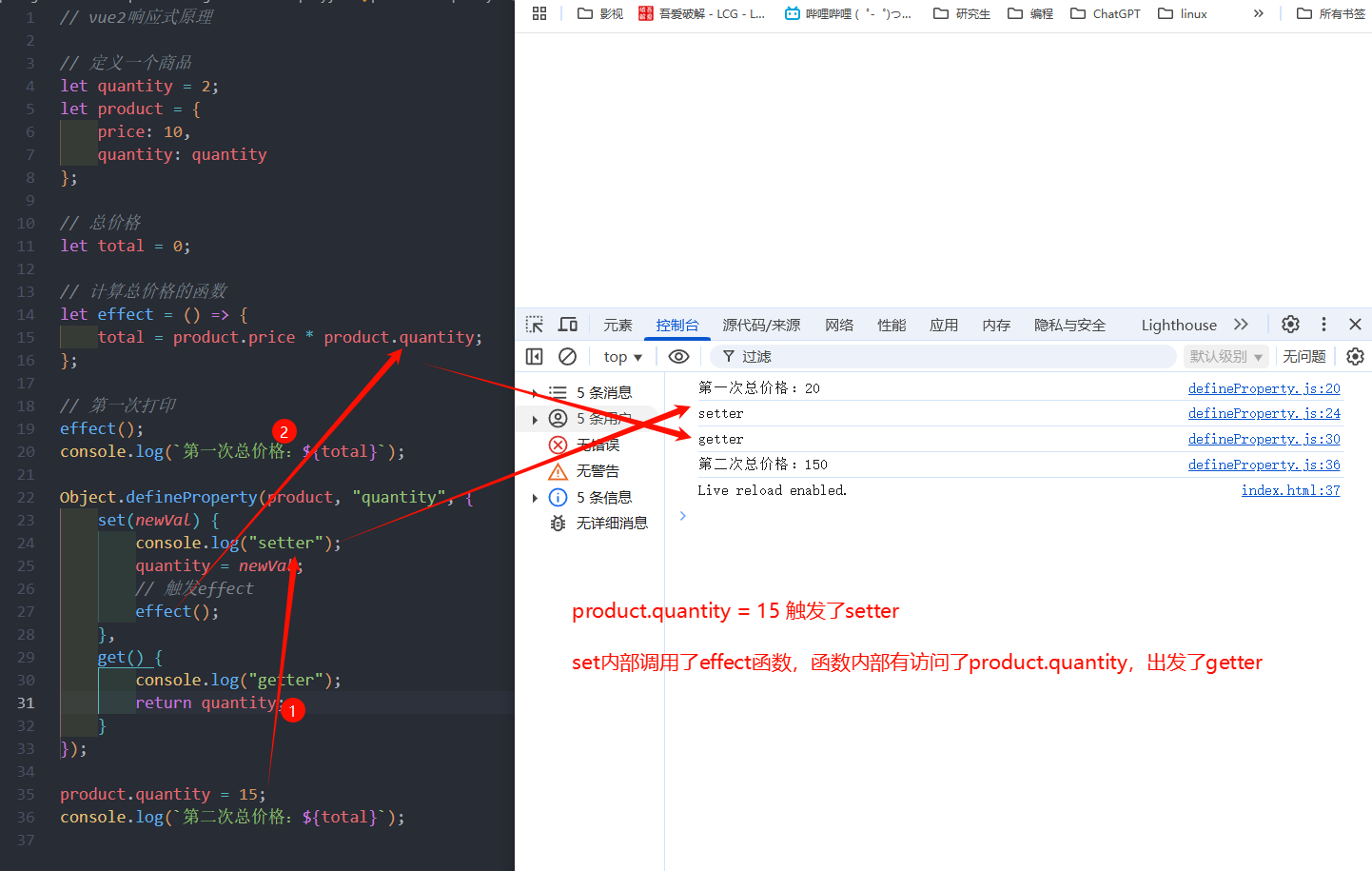Screen dimensions: 1372x871
Task: Switch to the 元素 tab
Action: (617, 325)
